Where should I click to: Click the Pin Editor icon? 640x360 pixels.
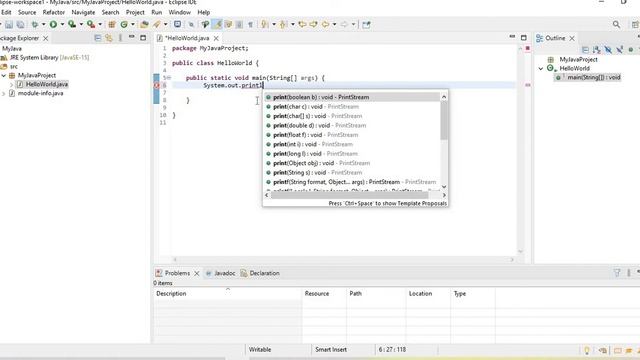[366, 24]
